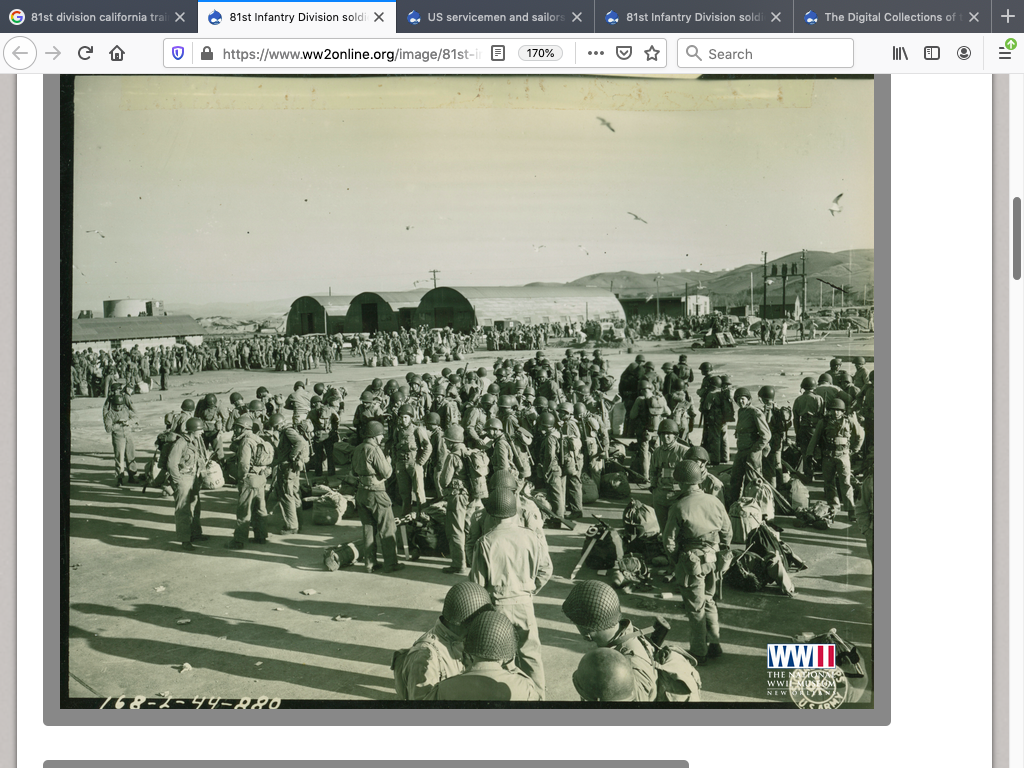Reload the current page
Image resolution: width=1024 pixels, height=768 pixels.
[85, 53]
